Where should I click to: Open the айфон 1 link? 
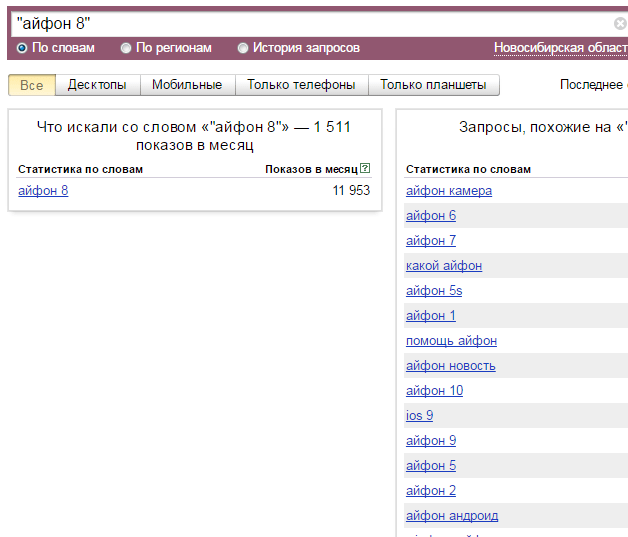[x=431, y=316]
